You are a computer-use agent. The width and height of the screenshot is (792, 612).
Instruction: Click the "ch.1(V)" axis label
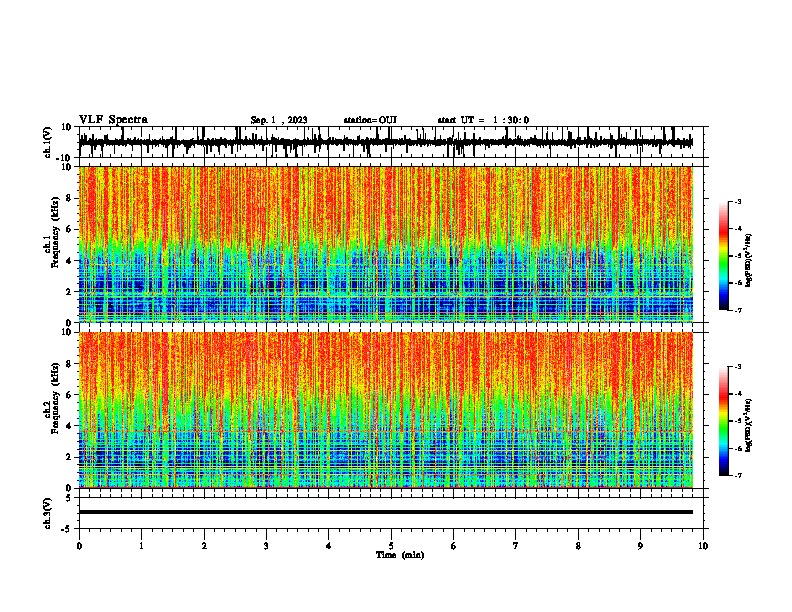(48, 142)
